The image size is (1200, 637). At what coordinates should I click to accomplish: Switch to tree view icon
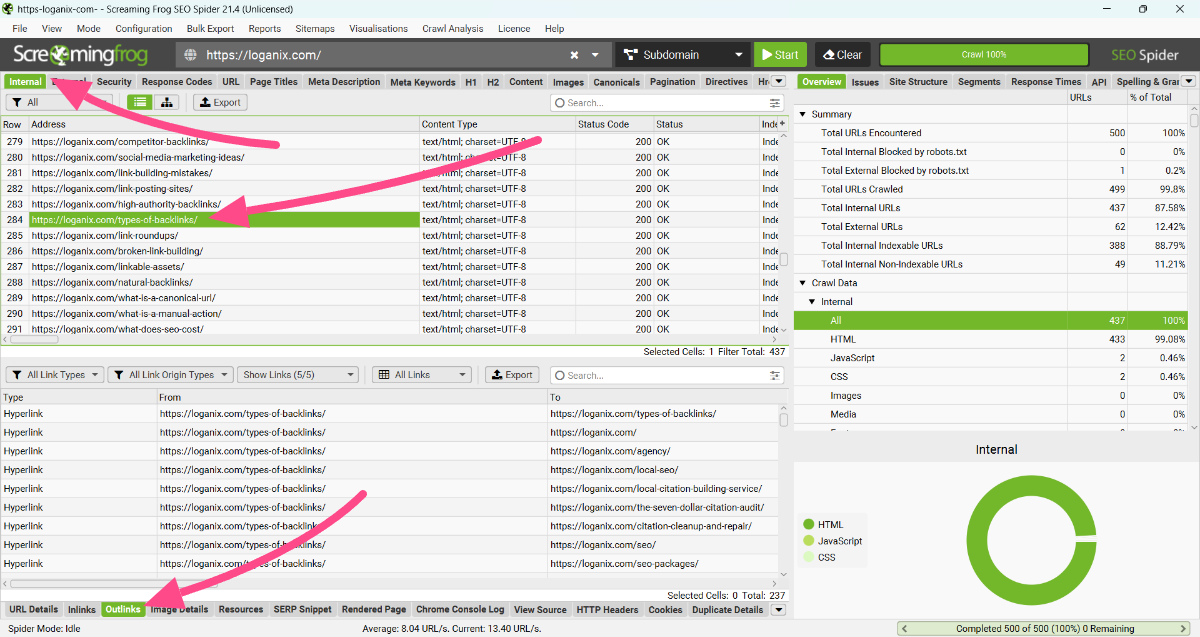point(165,102)
